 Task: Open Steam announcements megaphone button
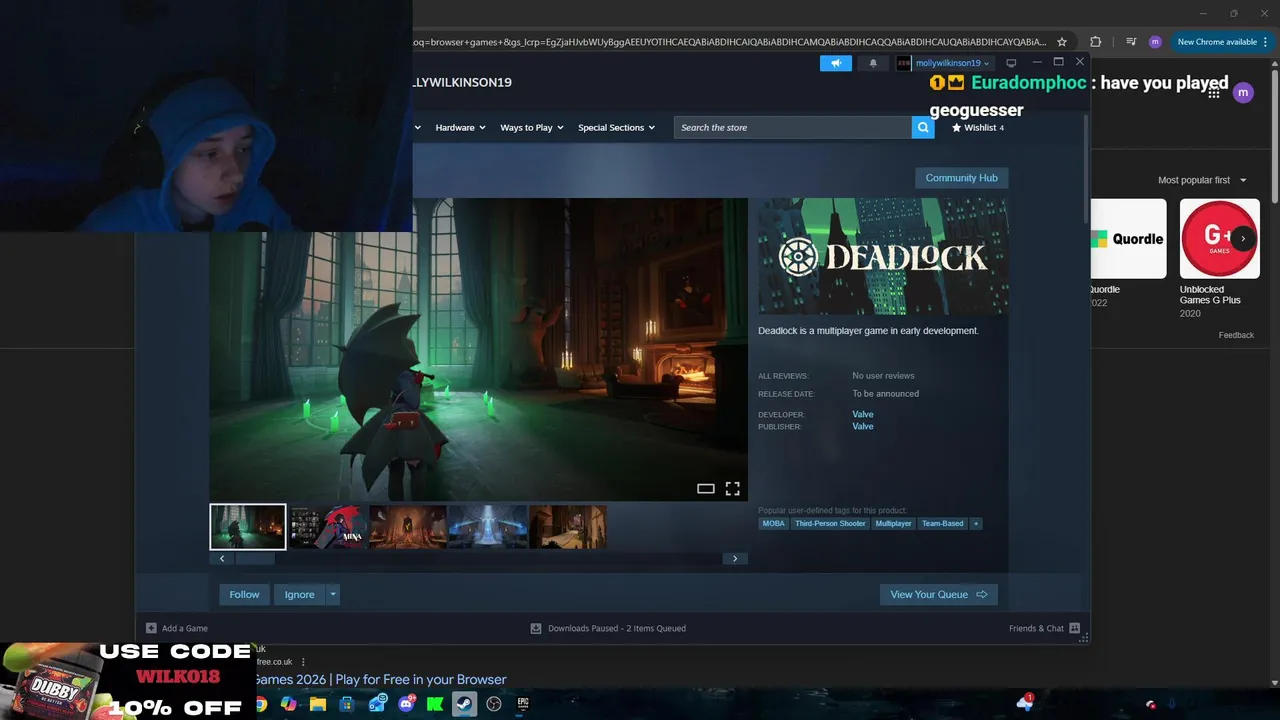(x=835, y=63)
